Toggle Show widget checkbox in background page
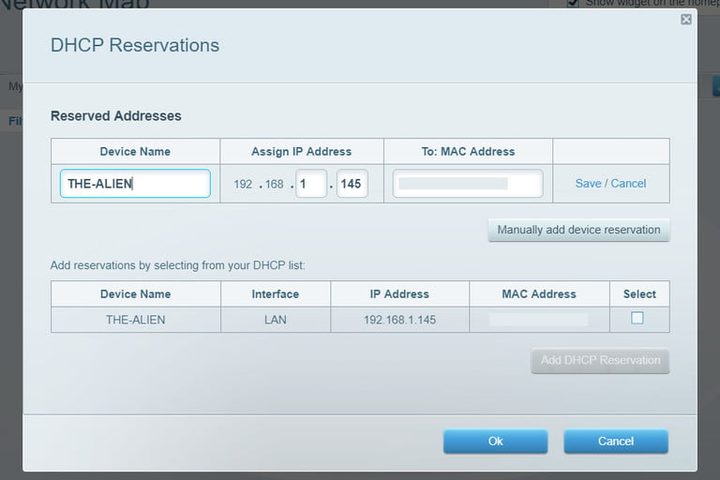The height and width of the screenshot is (480, 720). pos(573,3)
